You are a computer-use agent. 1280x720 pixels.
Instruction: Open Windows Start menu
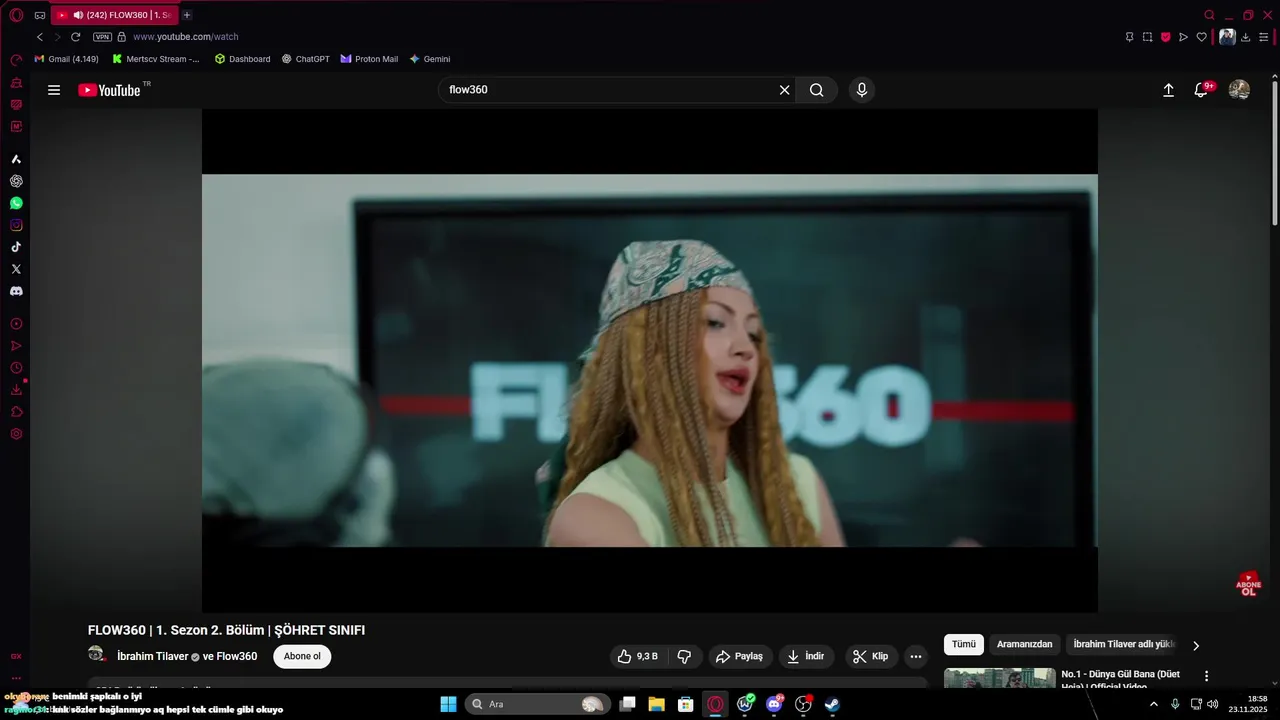[448, 704]
